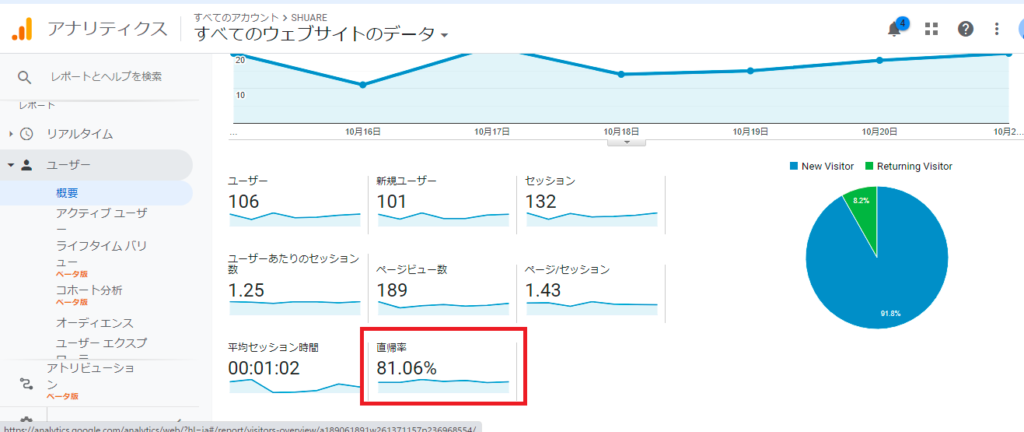Click the 10月18日 data point on chart

click(621, 74)
